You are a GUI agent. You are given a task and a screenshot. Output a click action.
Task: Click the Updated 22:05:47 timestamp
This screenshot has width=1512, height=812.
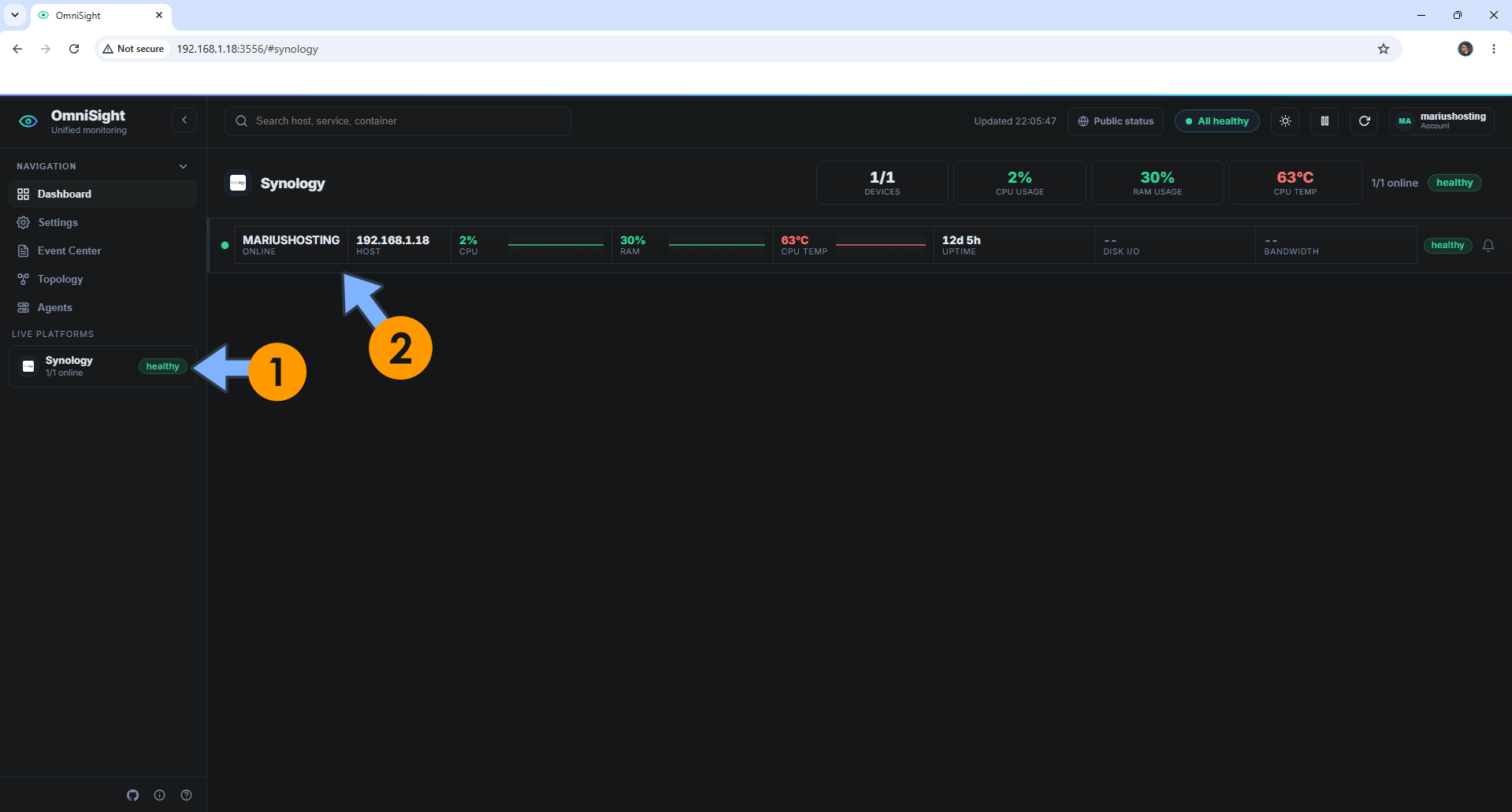(1015, 121)
